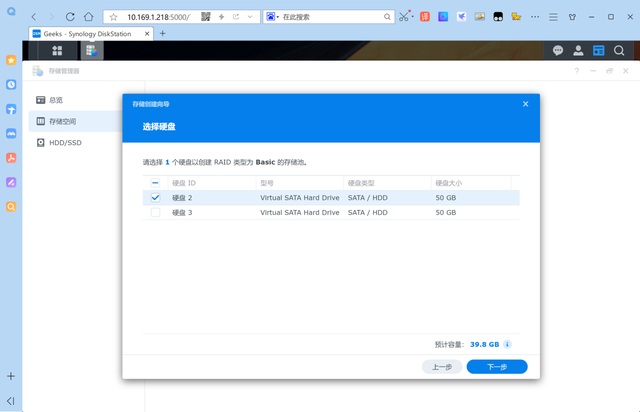This screenshot has height=412, width=640.
Task: Open the browser home page icon
Action: pyautogui.click(x=89, y=17)
